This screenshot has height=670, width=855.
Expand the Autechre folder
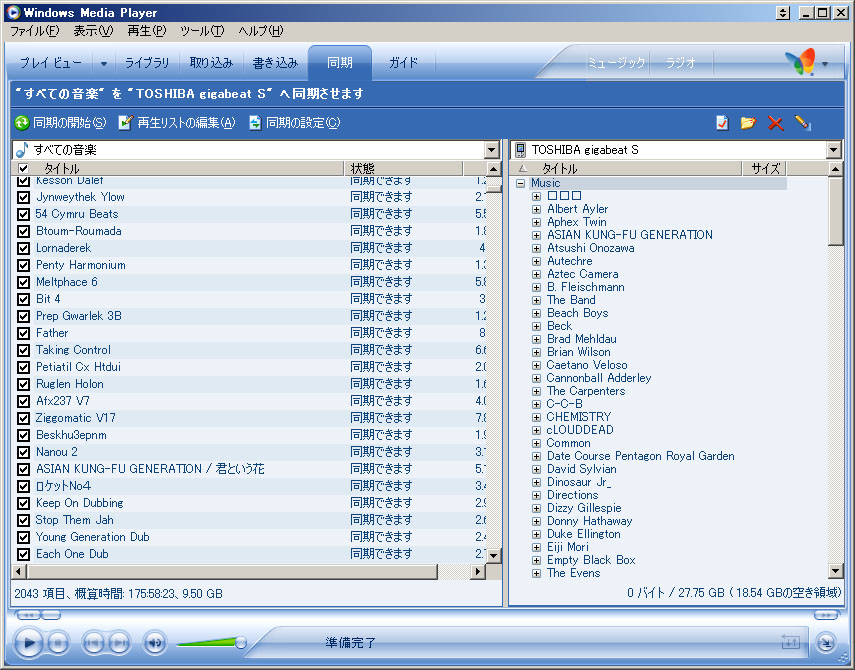(537, 261)
